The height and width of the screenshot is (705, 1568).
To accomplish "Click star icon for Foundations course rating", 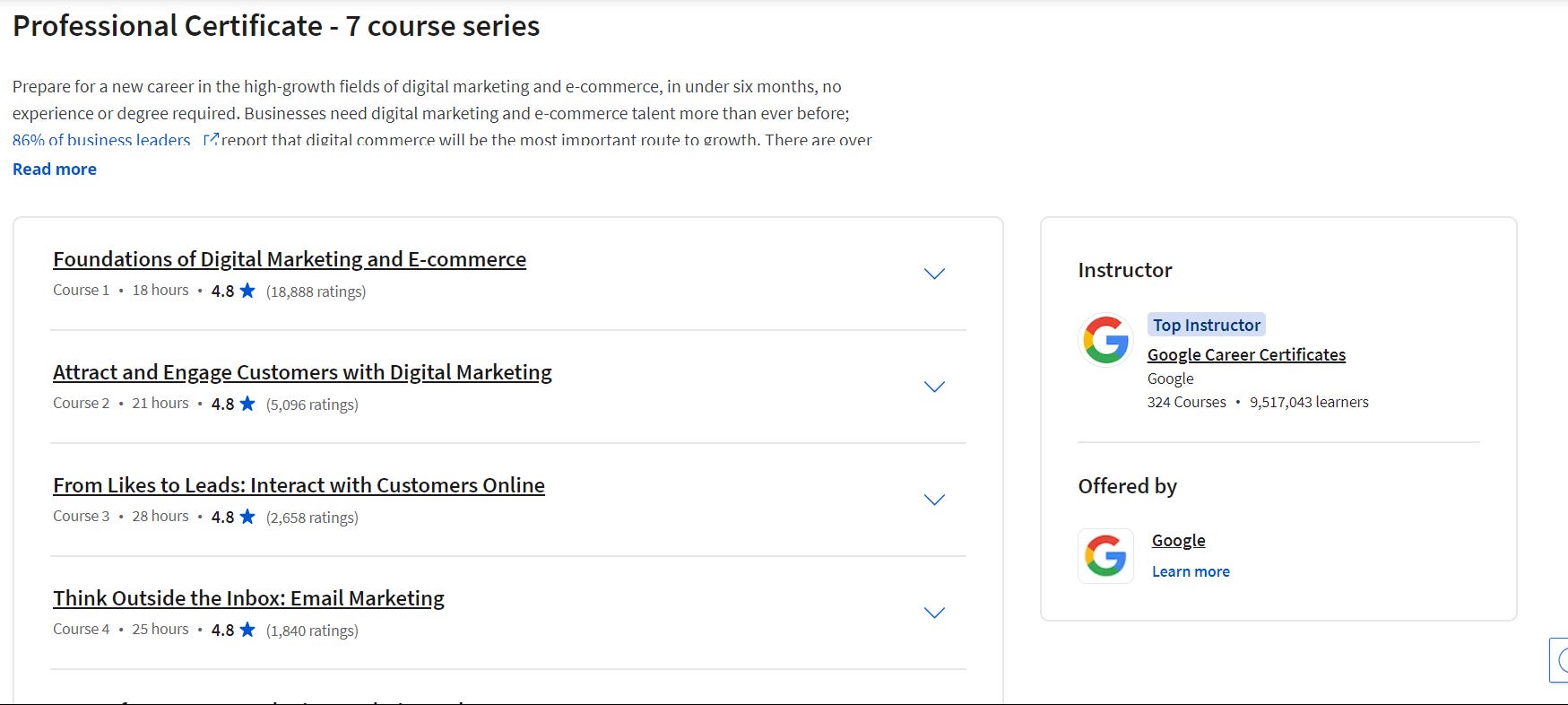I will point(247,291).
